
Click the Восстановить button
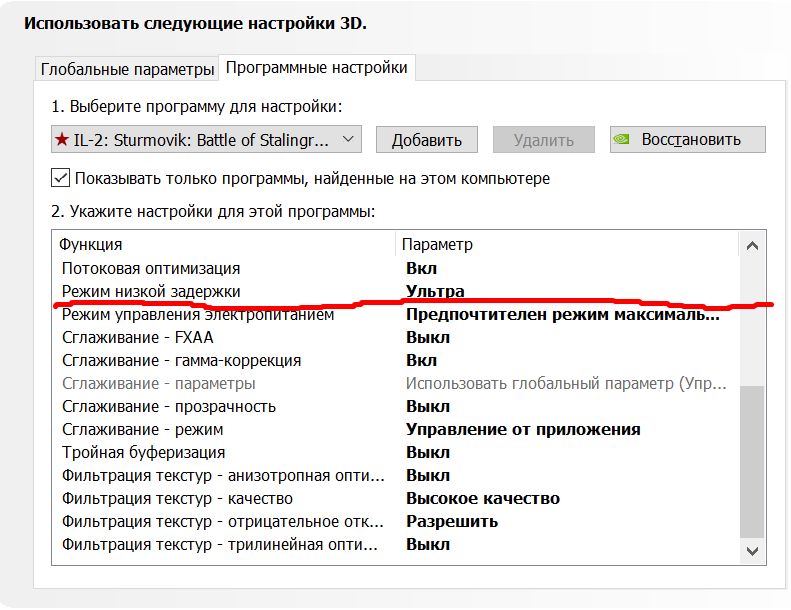click(688, 139)
